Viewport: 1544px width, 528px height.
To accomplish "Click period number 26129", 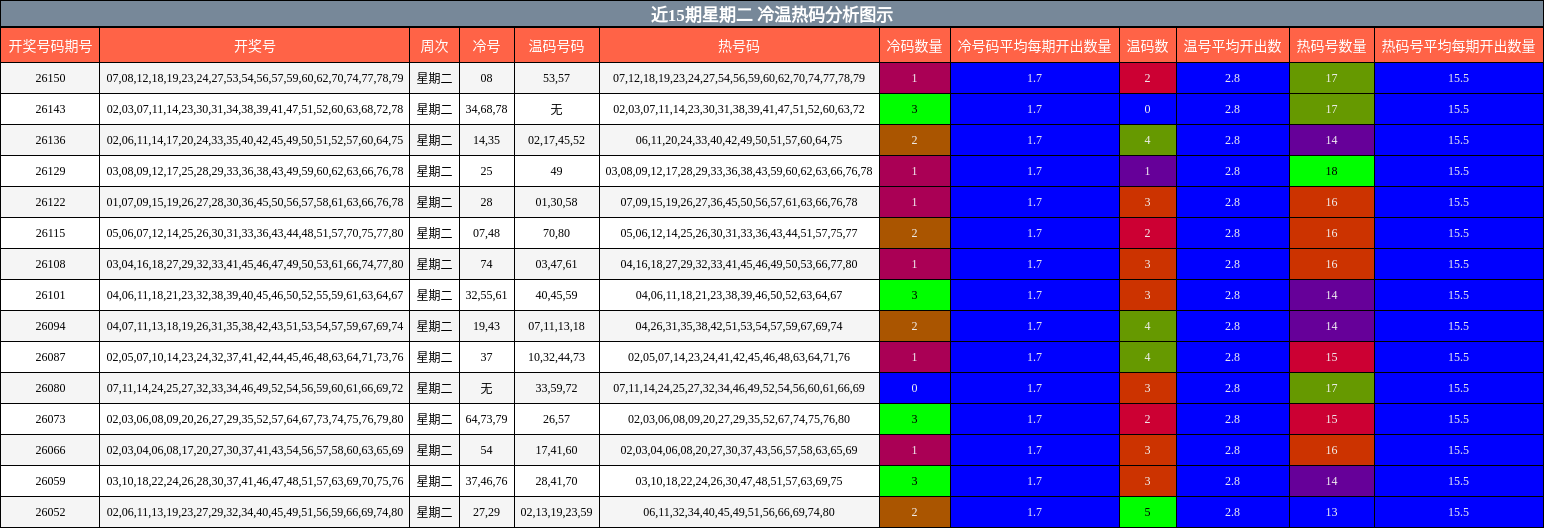I will [x=50, y=171].
